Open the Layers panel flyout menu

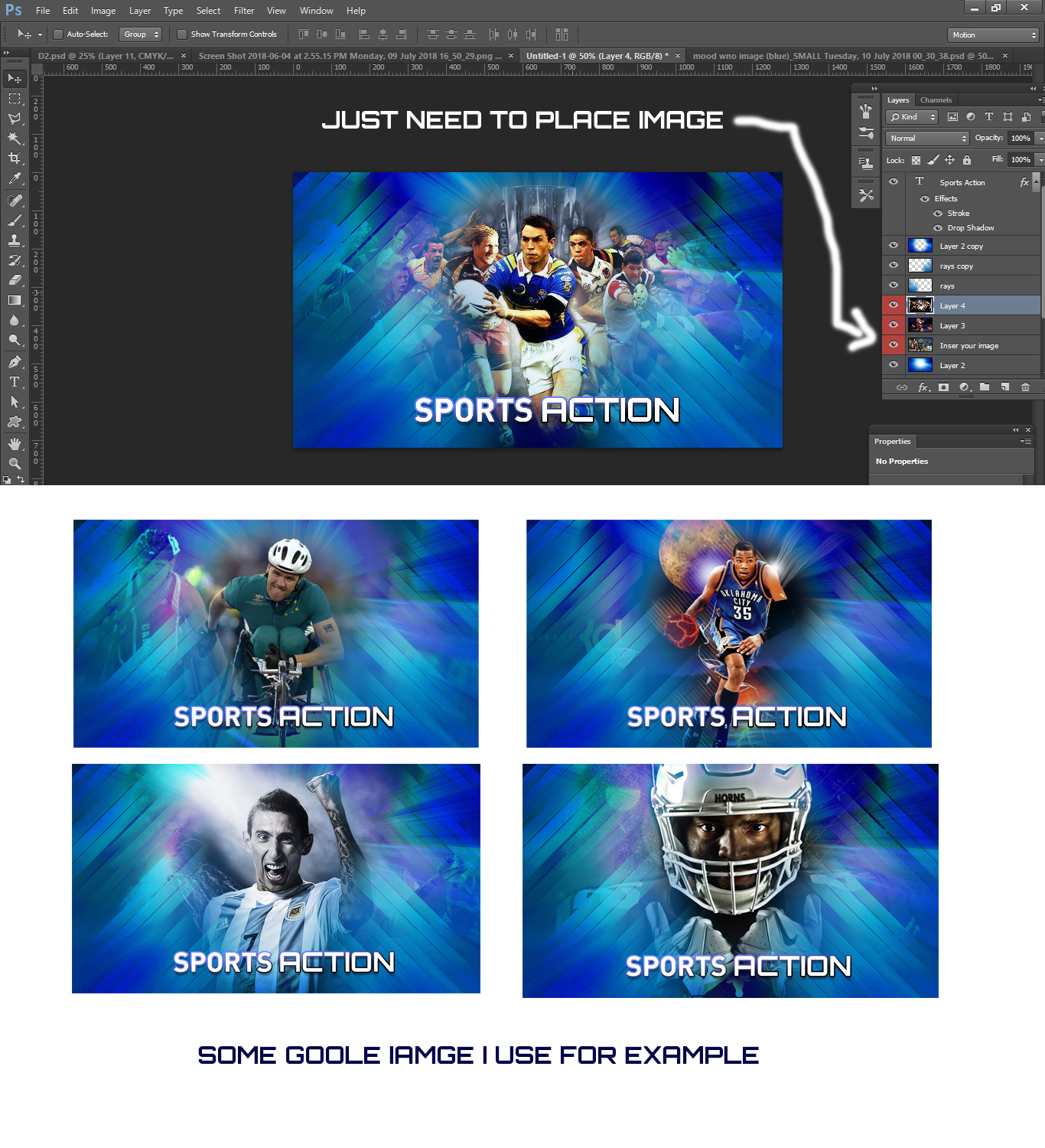pos(1040,100)
